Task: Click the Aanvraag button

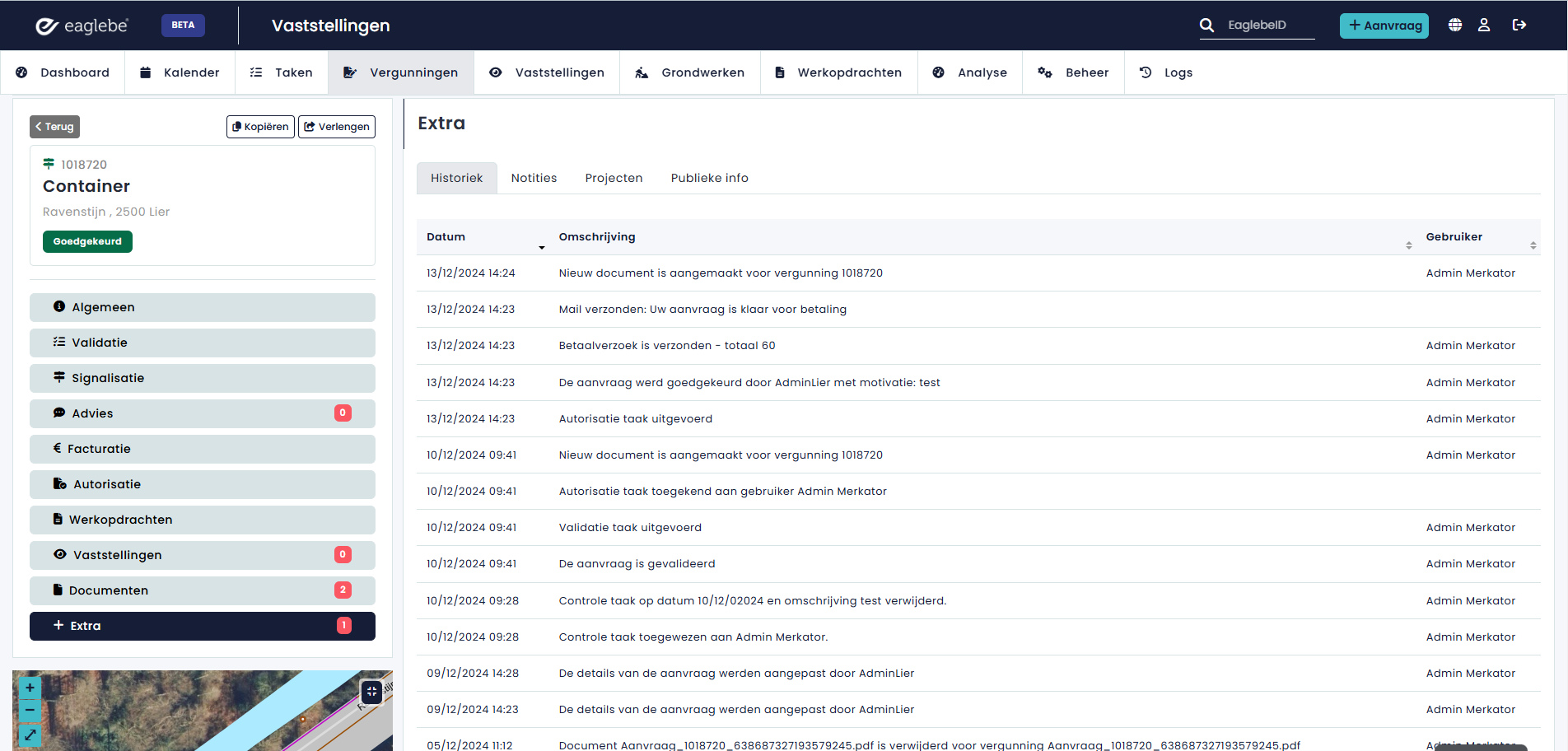Action: pos(1384,26)
